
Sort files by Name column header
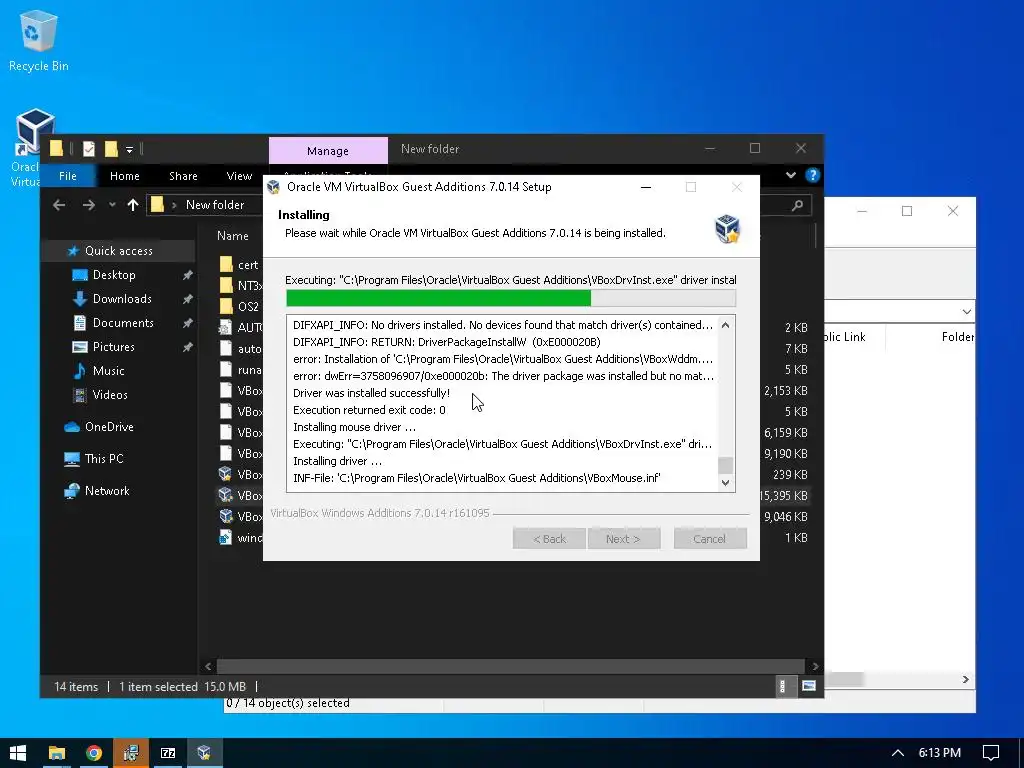[232, 236]
